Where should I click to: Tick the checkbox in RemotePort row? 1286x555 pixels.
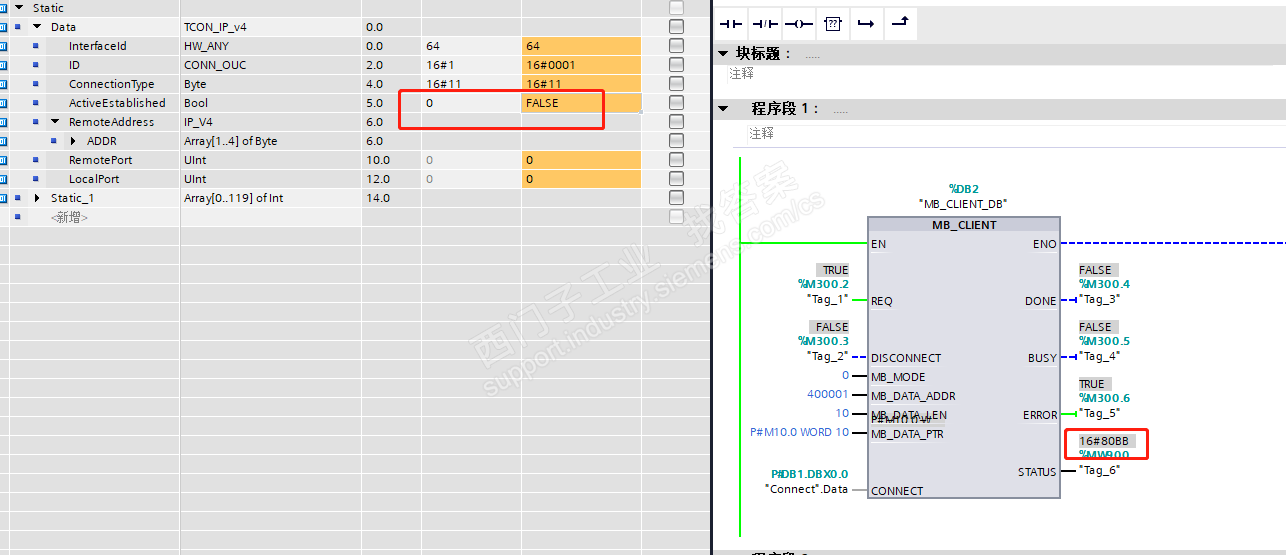[x=676, y=160]
